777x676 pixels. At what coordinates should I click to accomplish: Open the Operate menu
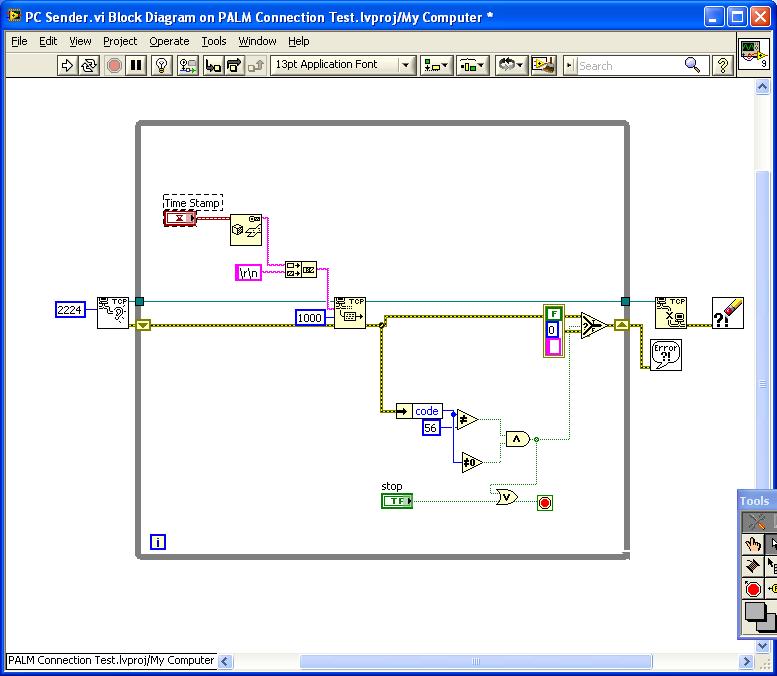point(169,41)
